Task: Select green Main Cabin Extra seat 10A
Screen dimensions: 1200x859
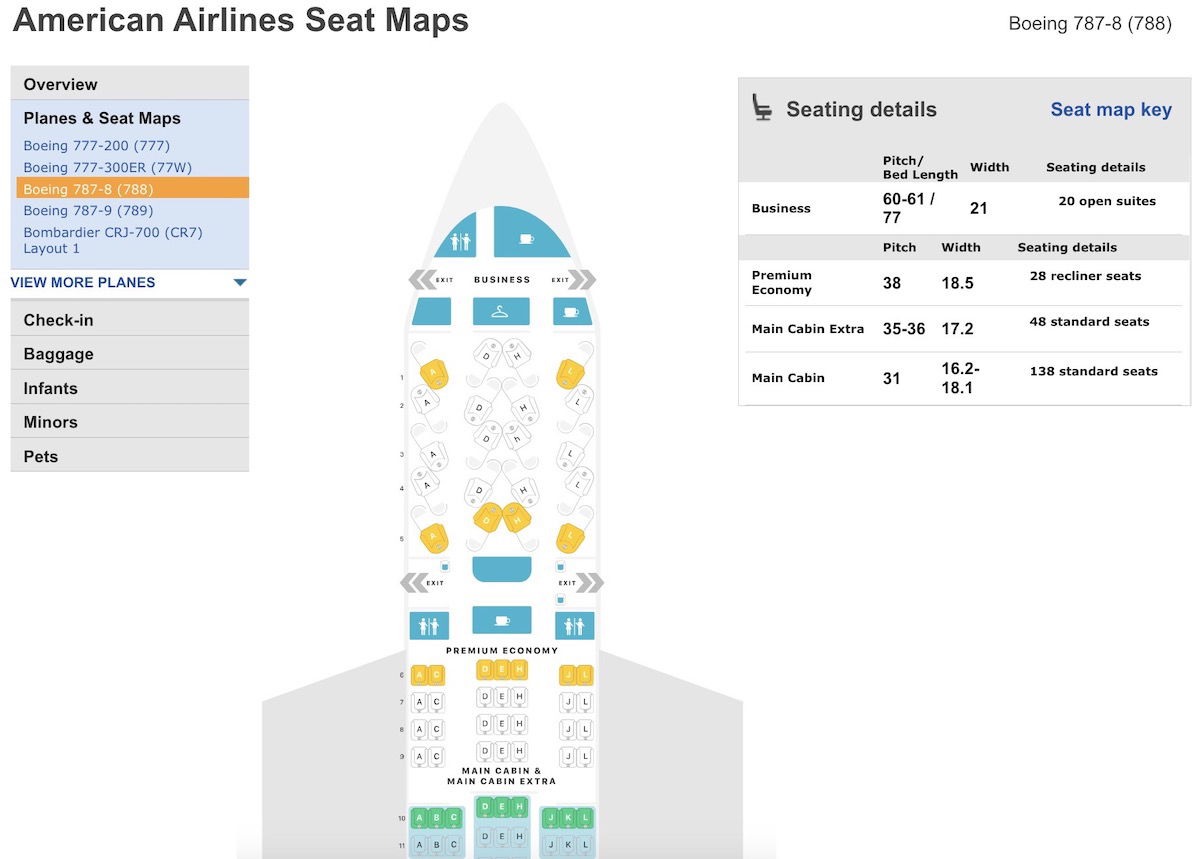Action: [420, 817]
